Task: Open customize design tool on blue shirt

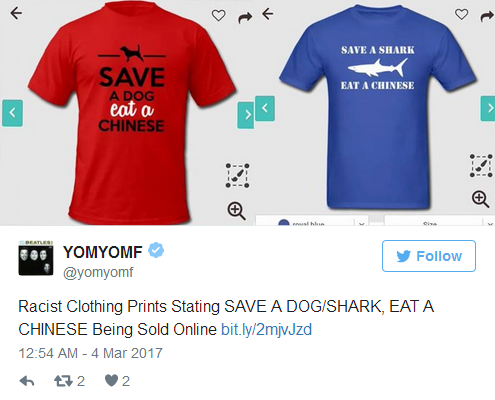Action: click(481, 165)
